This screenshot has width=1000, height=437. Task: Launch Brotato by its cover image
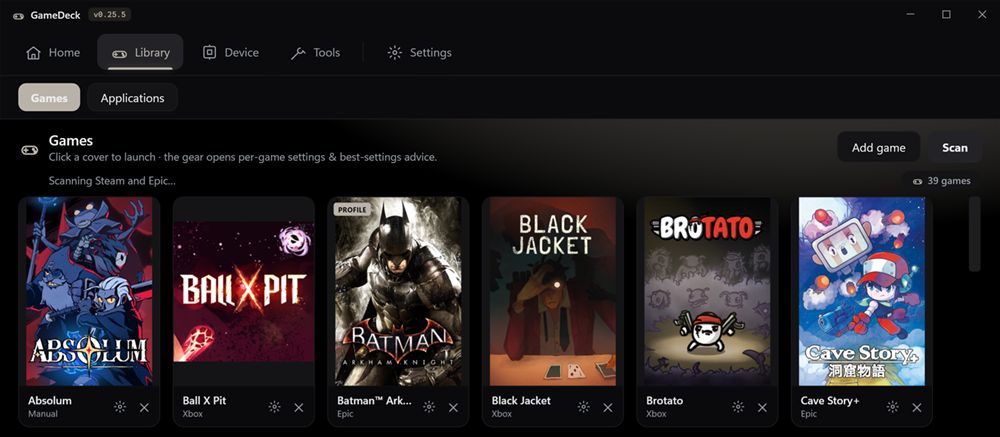[707, 292]
